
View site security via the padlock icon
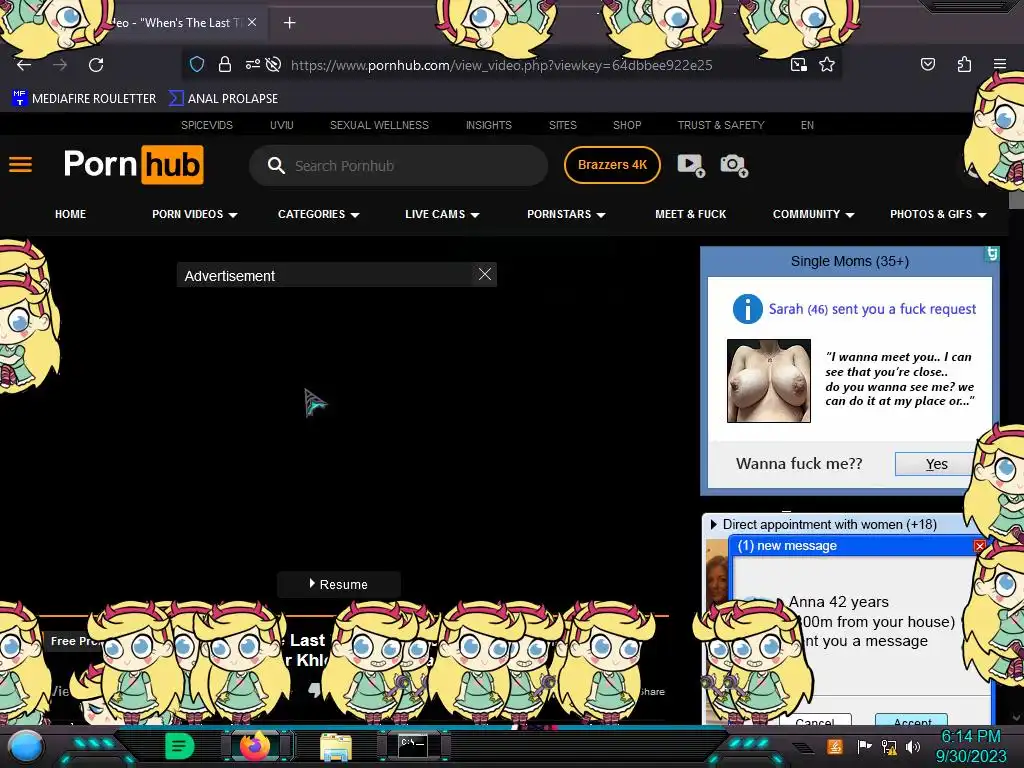point(225,64)
